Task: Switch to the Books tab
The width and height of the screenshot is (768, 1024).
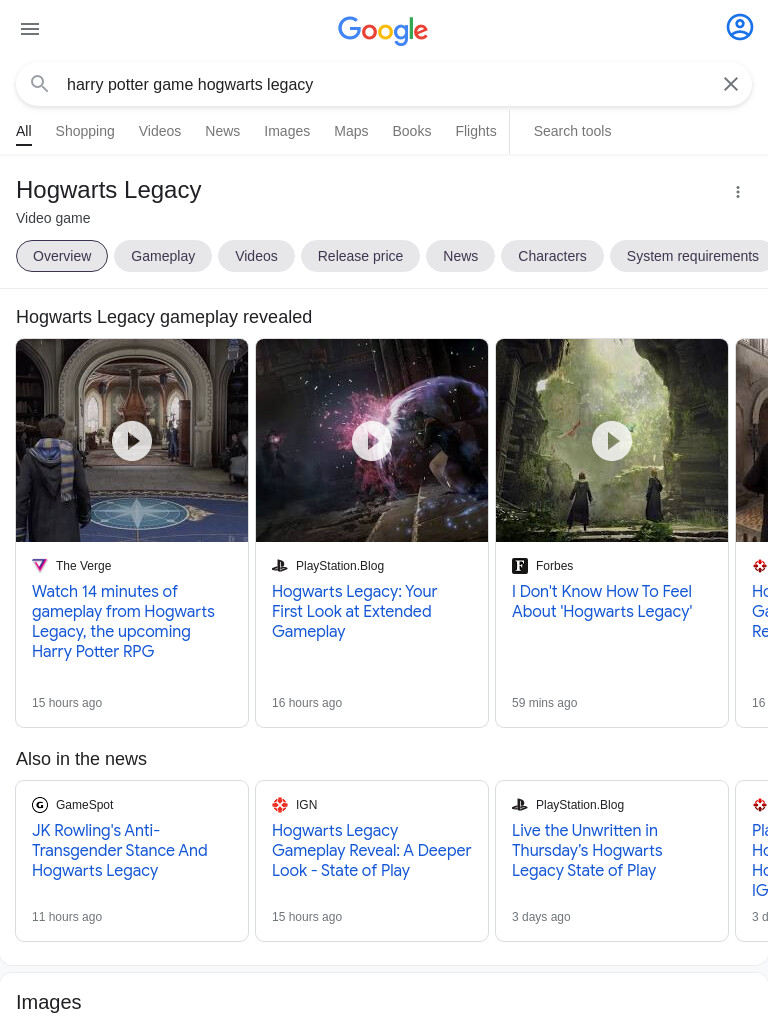Action: pos(411,131)
